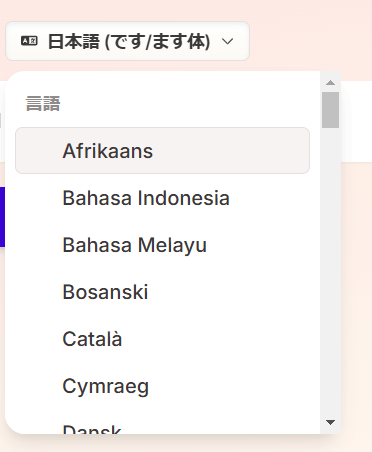Pick Bosanski from the language menu

point(162,292)
